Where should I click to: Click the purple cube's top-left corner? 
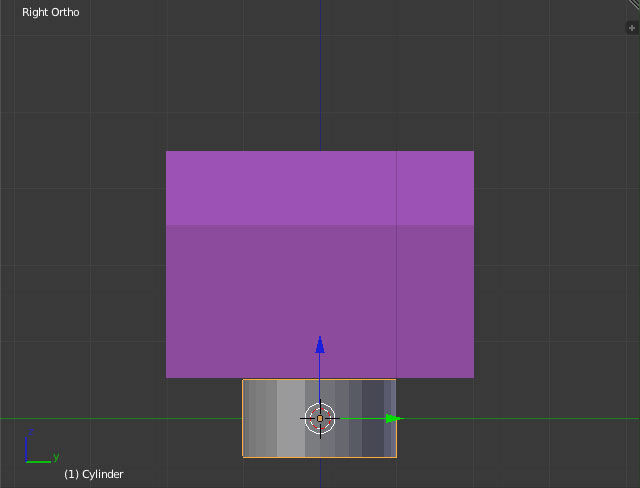pos(167,152)
